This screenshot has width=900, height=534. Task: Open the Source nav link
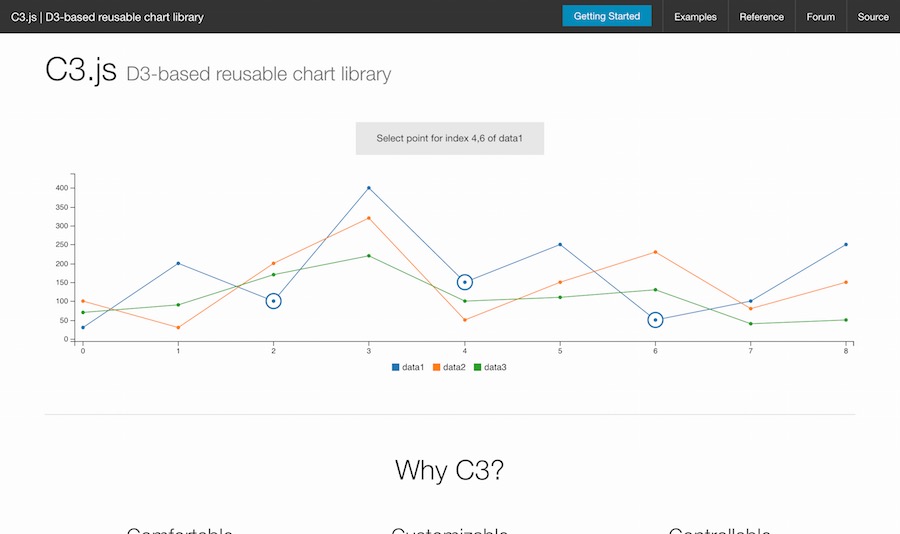(x=873, y=17)
